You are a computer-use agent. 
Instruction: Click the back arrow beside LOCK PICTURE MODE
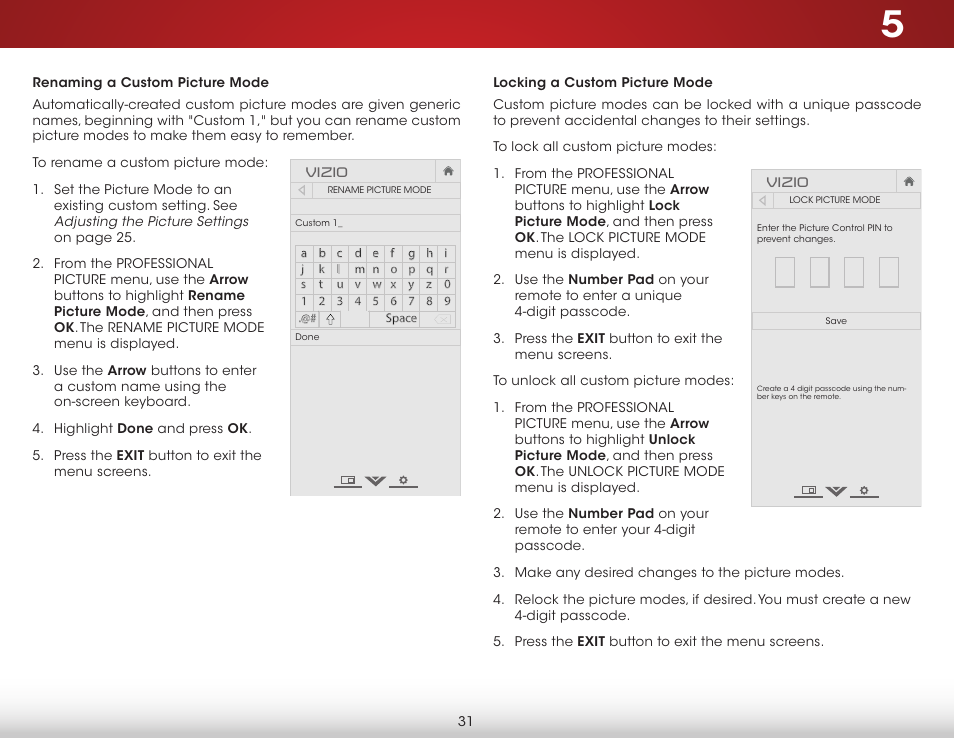point(762,200)
